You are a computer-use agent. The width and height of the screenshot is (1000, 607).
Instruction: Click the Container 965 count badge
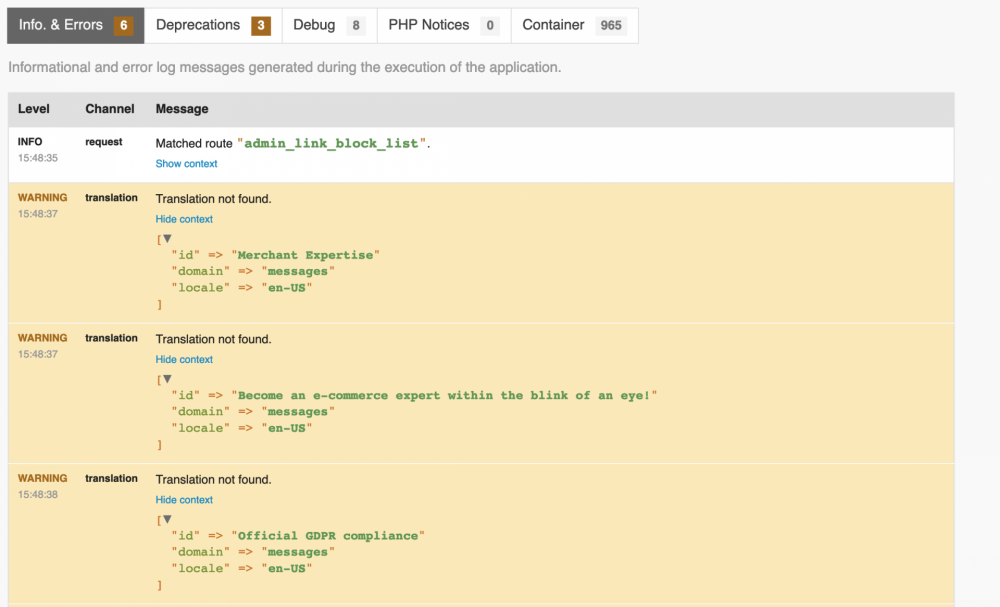pos(610,26)
